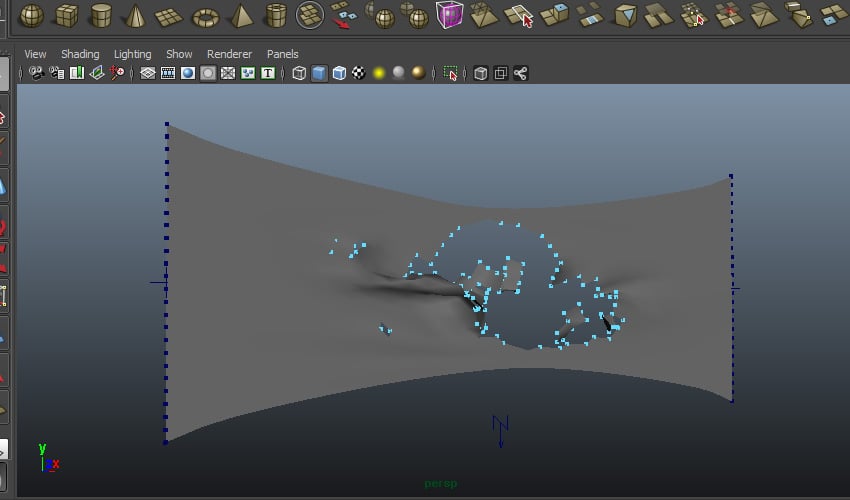Viewport: 850px width, 500px height.
Task: Create a polygon cube from the shelf
Action: tap(66, 15)
